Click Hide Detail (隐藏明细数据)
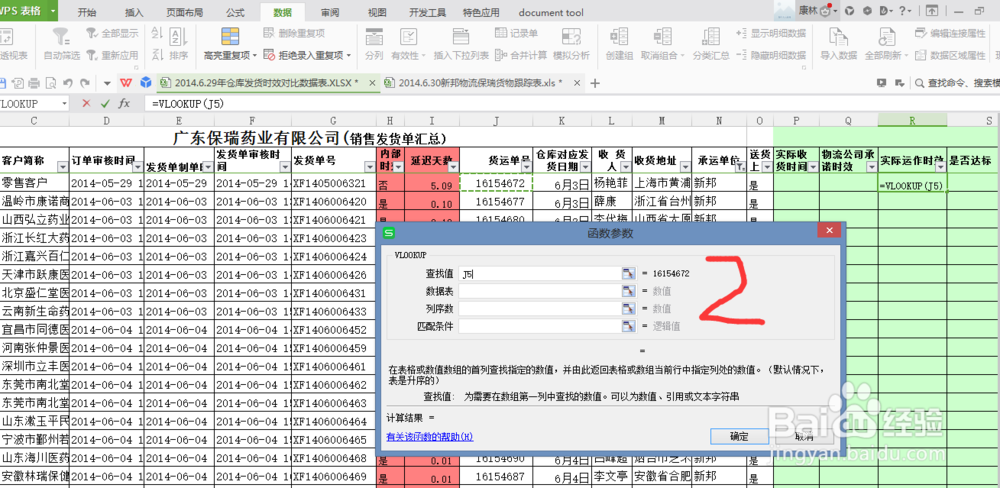Screen dimensions: 1000x488 771,55
